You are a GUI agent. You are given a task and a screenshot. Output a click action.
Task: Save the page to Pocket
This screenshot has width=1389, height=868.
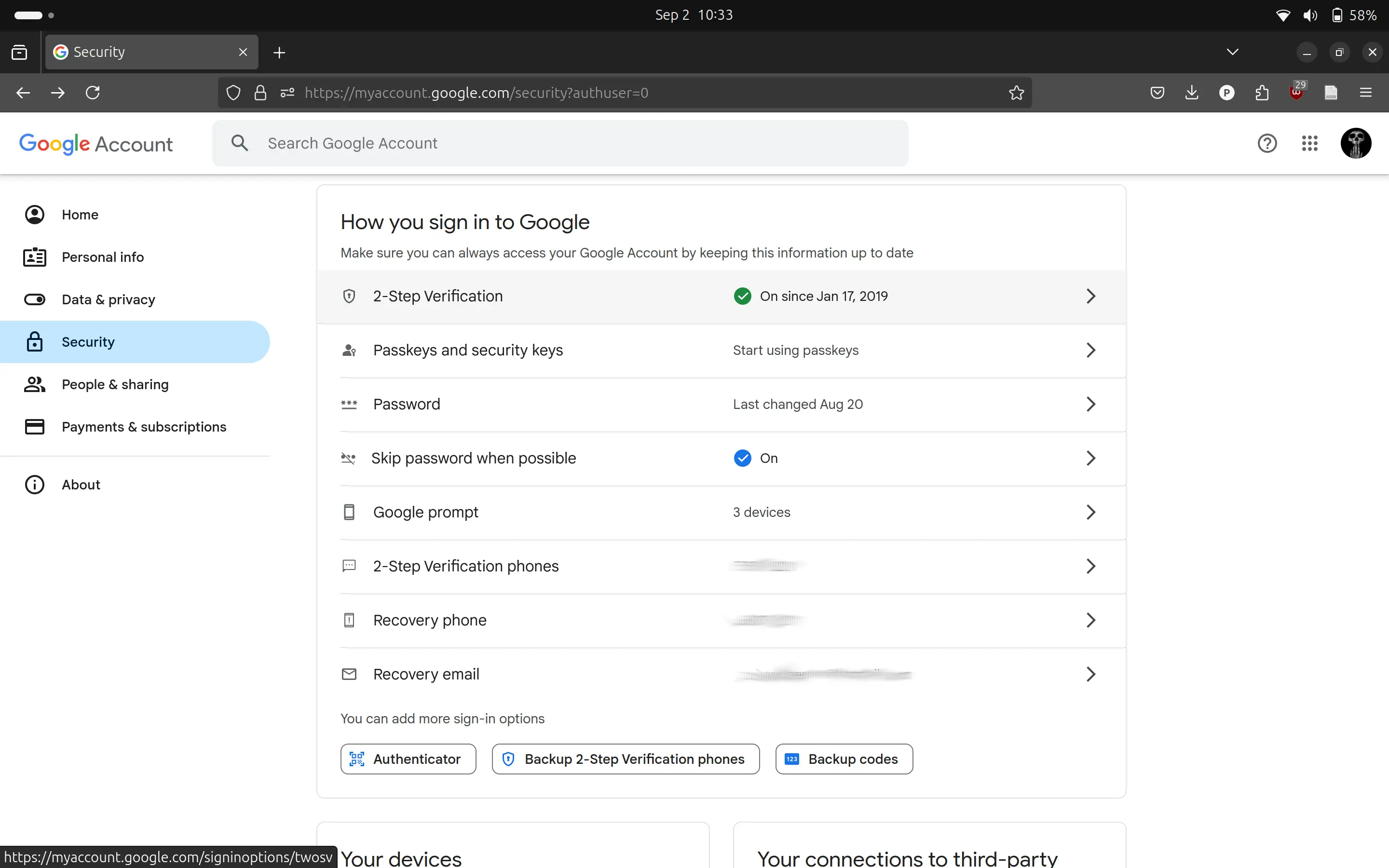click(x=1157, y=93)
